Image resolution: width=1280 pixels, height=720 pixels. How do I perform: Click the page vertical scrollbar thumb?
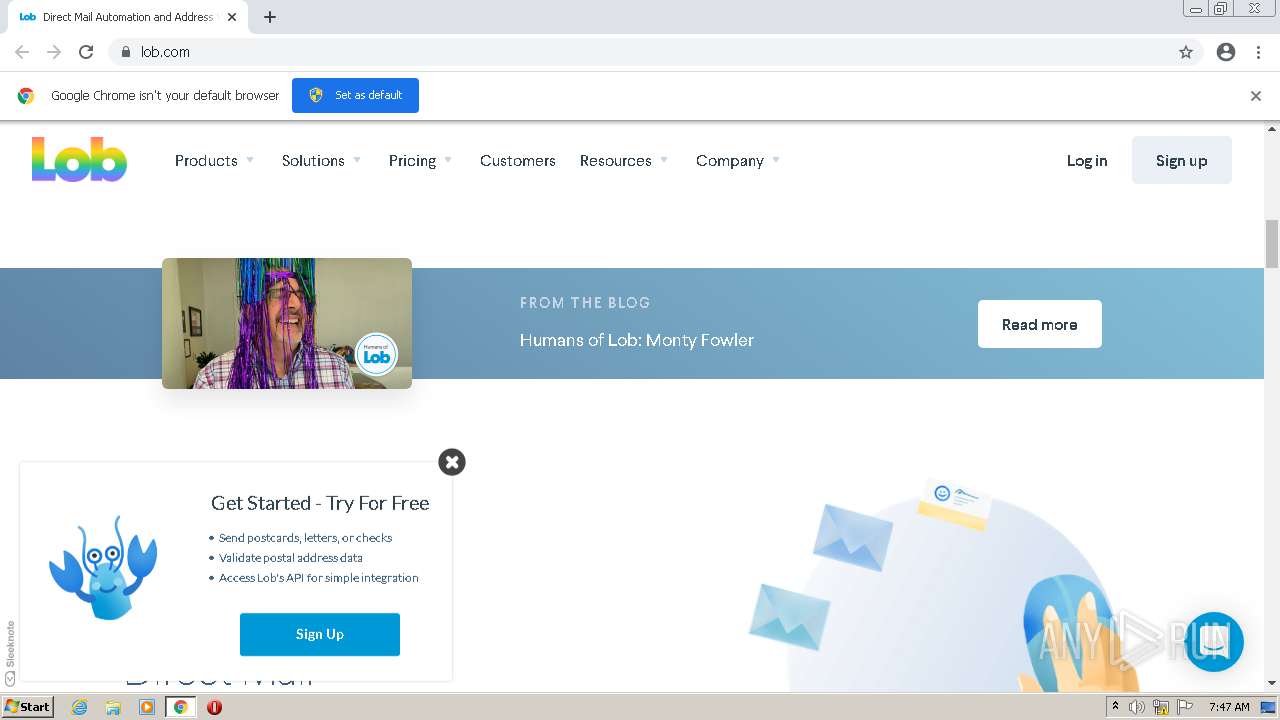pos(1272,243)
